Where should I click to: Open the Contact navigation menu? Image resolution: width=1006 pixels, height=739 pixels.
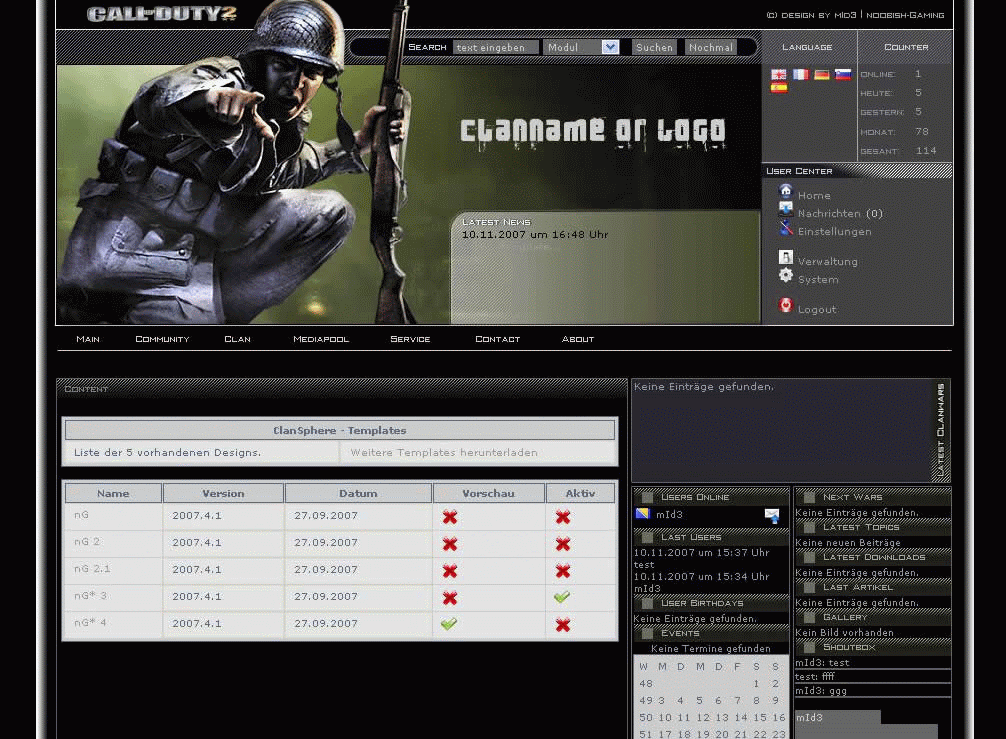tap(497, 339)
